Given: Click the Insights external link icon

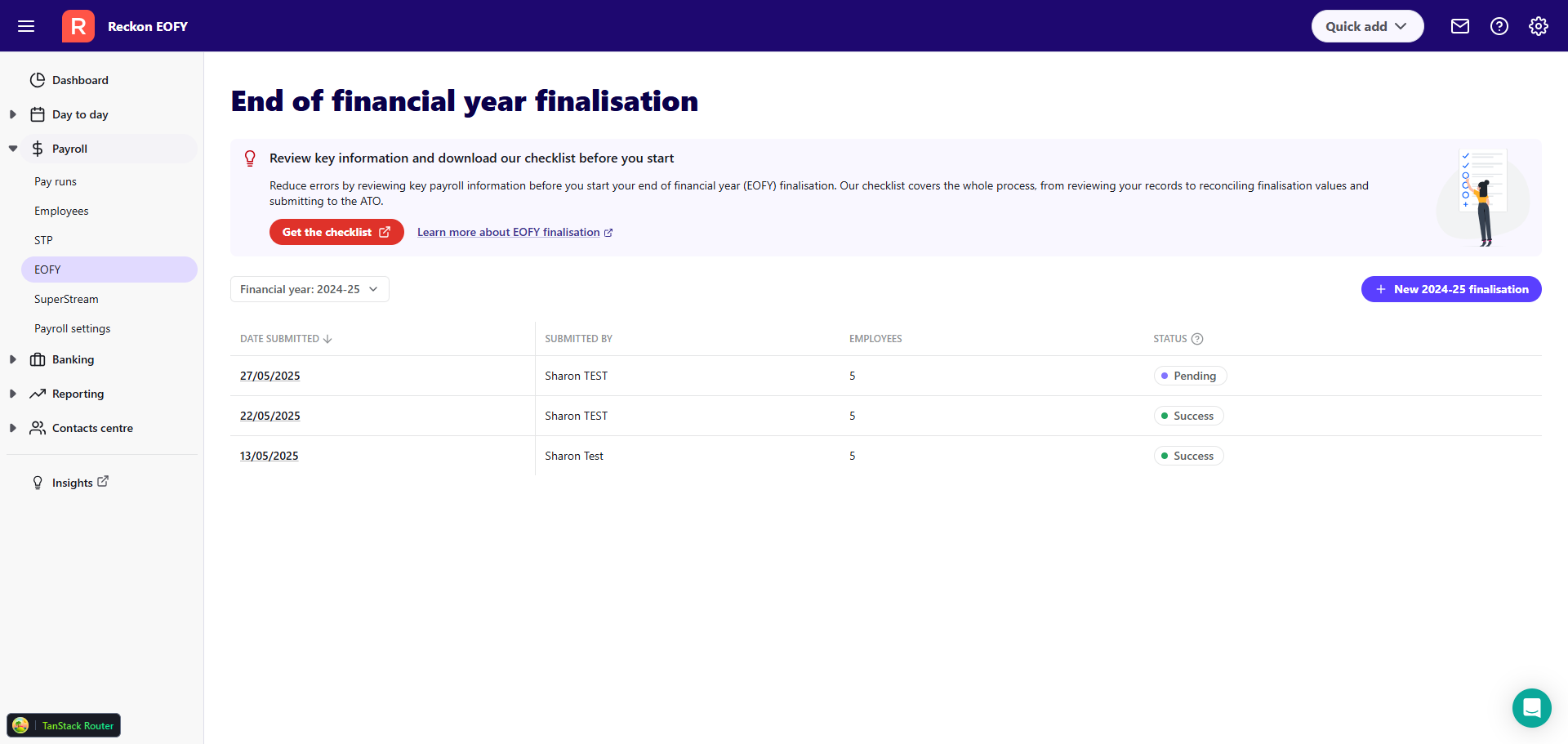Looking at the screenshot, I should coord(103,482).
